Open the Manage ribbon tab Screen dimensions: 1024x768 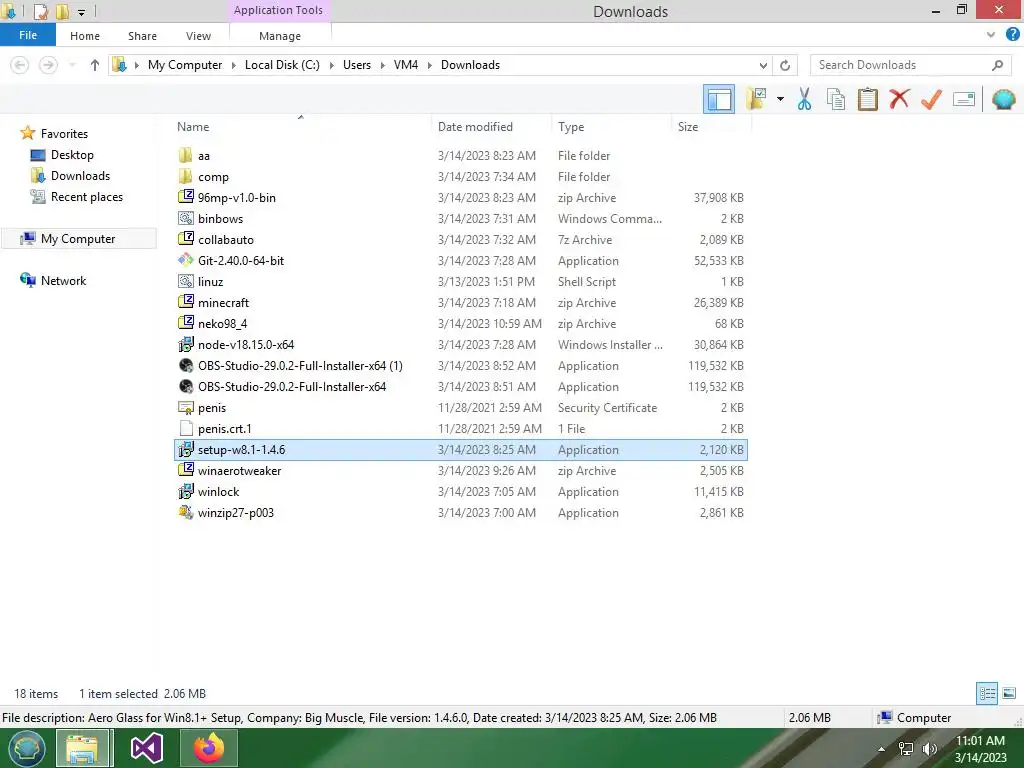click(x=280, y=36)
